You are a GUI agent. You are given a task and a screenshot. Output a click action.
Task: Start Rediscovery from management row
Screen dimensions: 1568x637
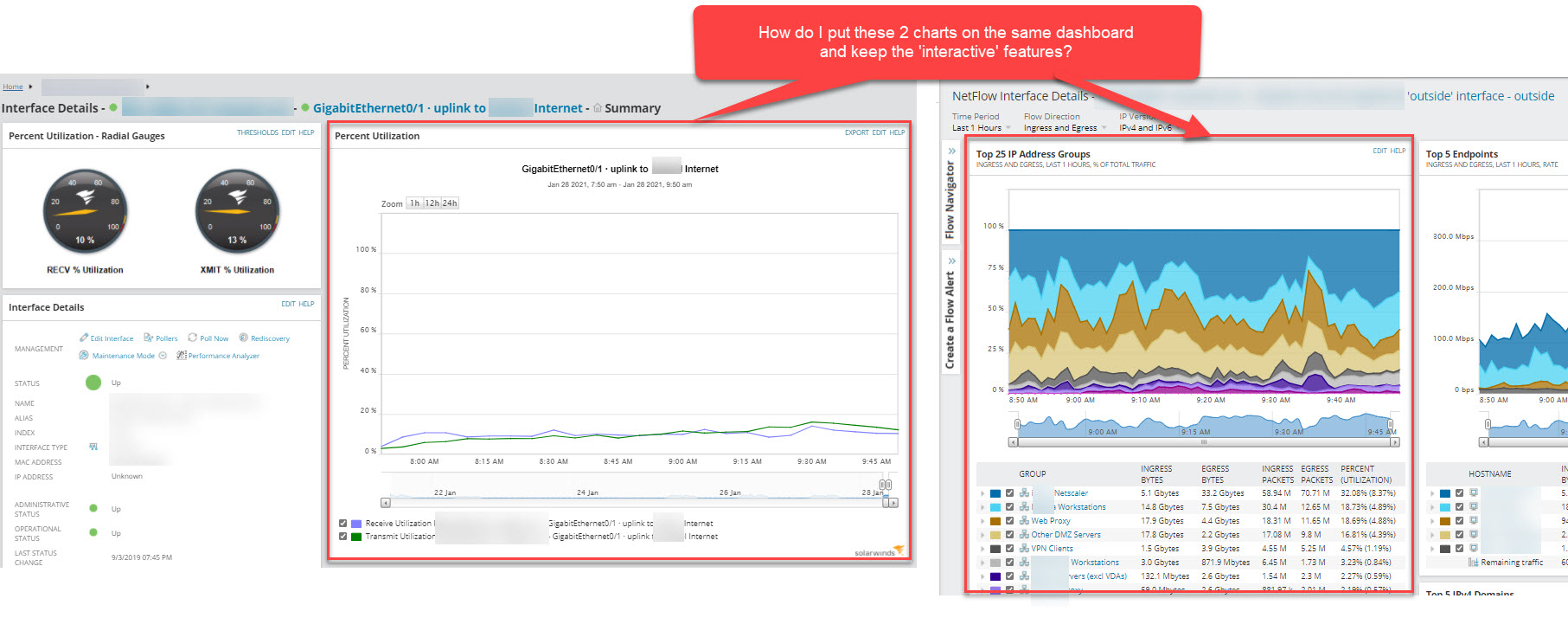pyautogui.click(x=265, y=338)
